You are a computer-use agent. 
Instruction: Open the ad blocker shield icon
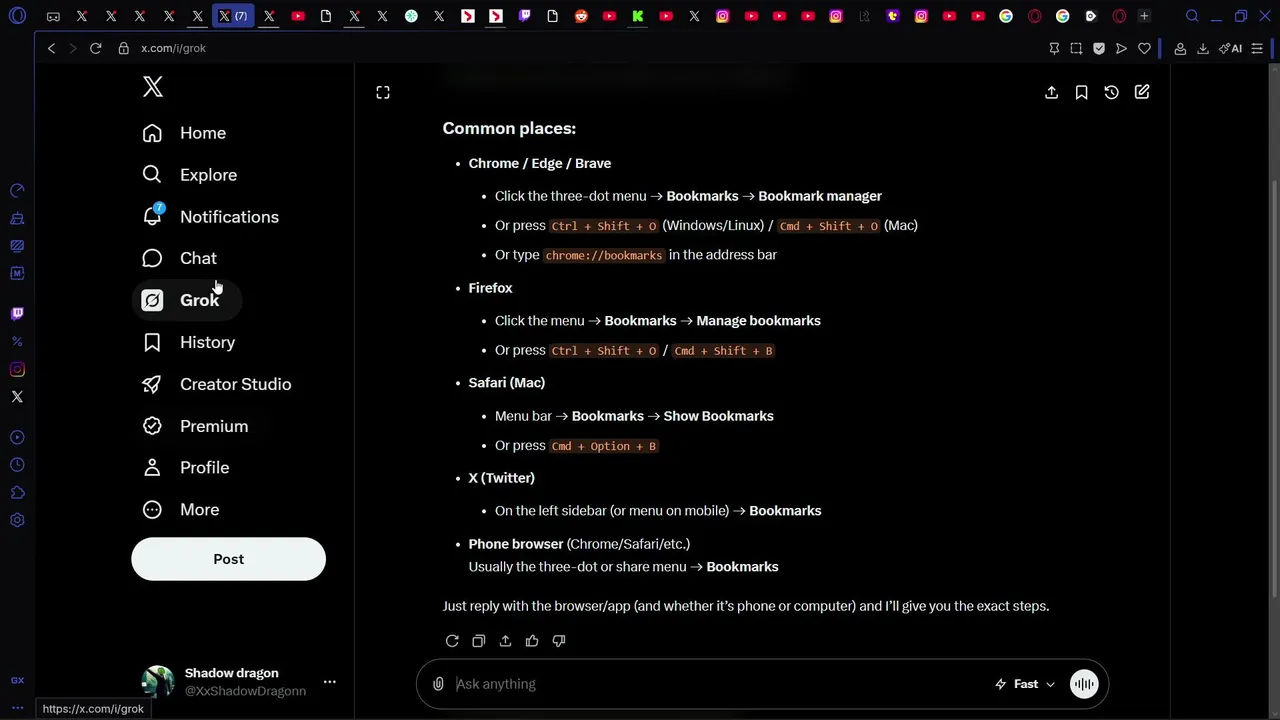(1099, 48)
